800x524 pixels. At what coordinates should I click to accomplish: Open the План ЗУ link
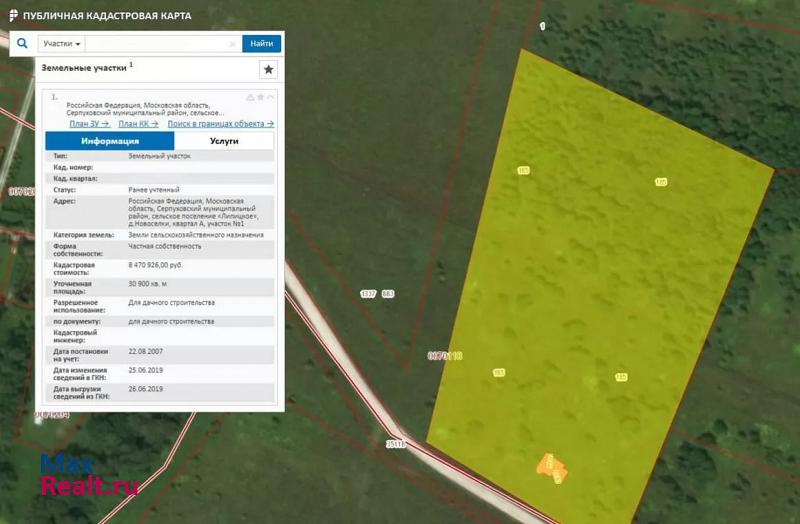click(89, 124)
